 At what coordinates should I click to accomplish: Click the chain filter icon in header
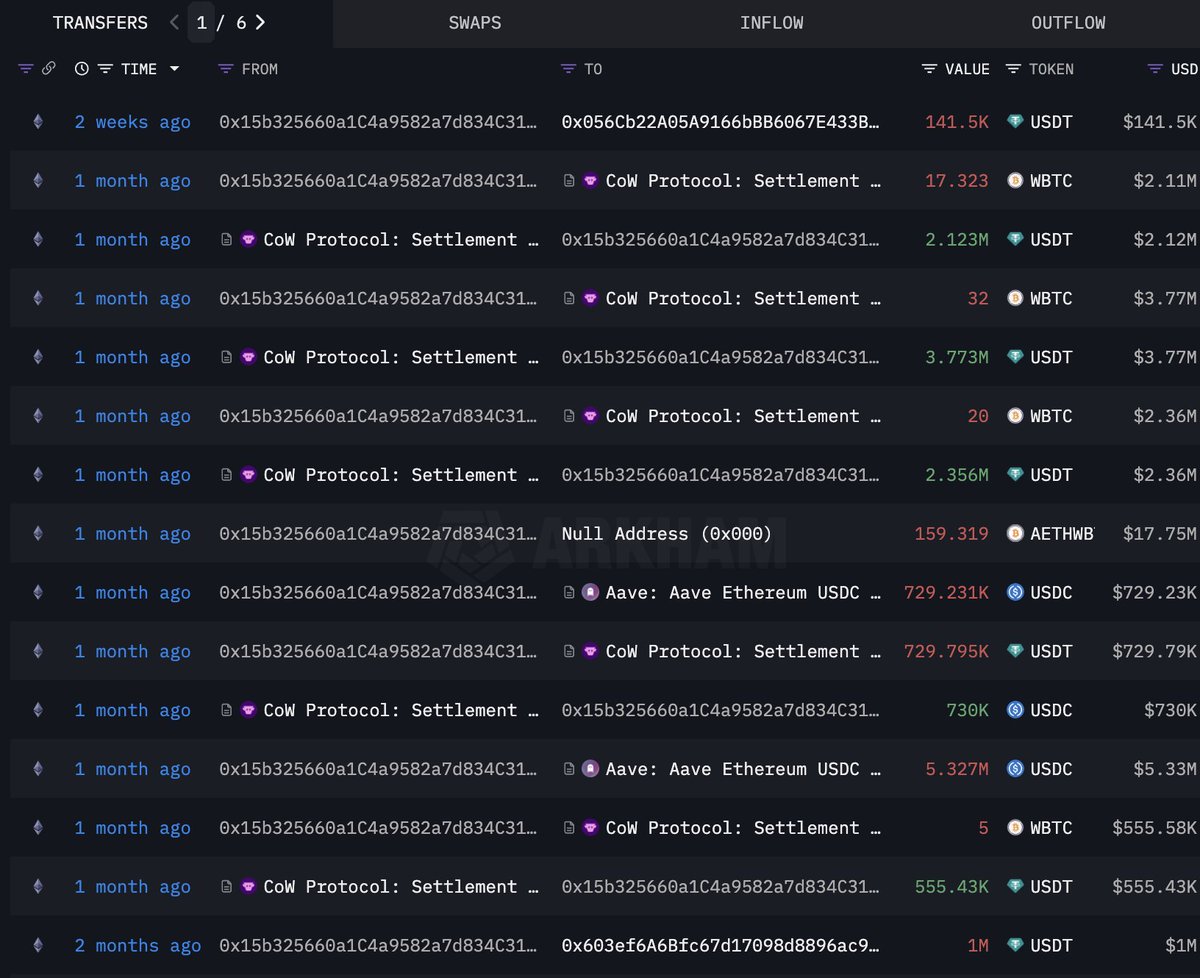26,69
